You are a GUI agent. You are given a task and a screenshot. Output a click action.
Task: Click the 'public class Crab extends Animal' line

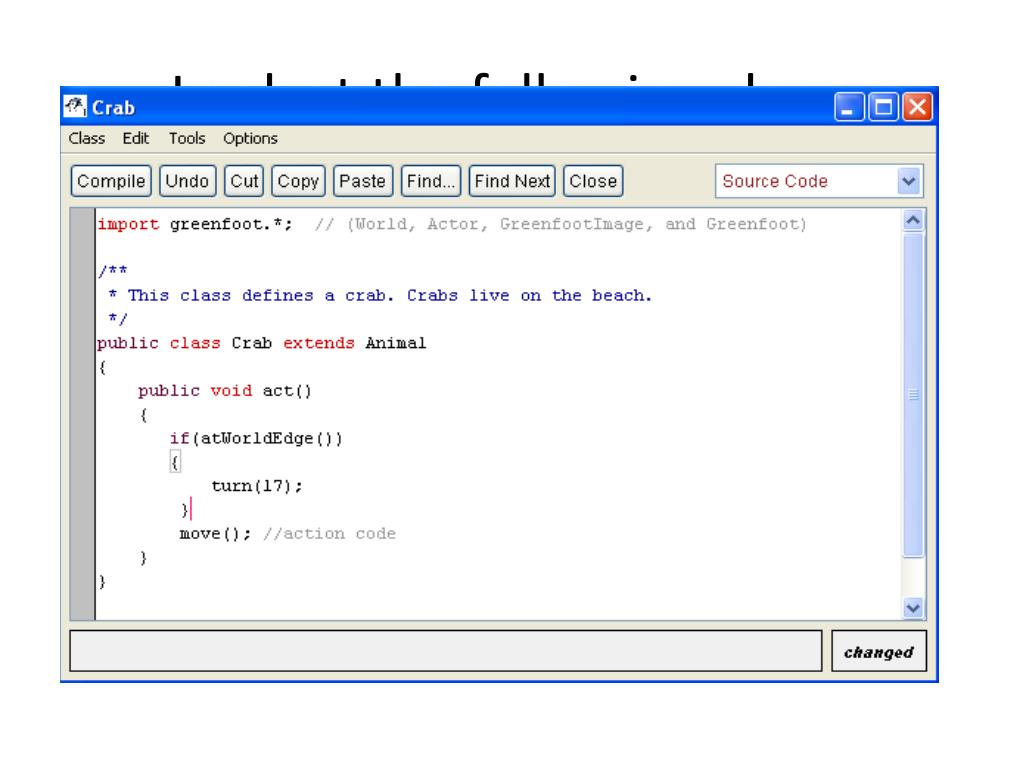tap(261, 343)
